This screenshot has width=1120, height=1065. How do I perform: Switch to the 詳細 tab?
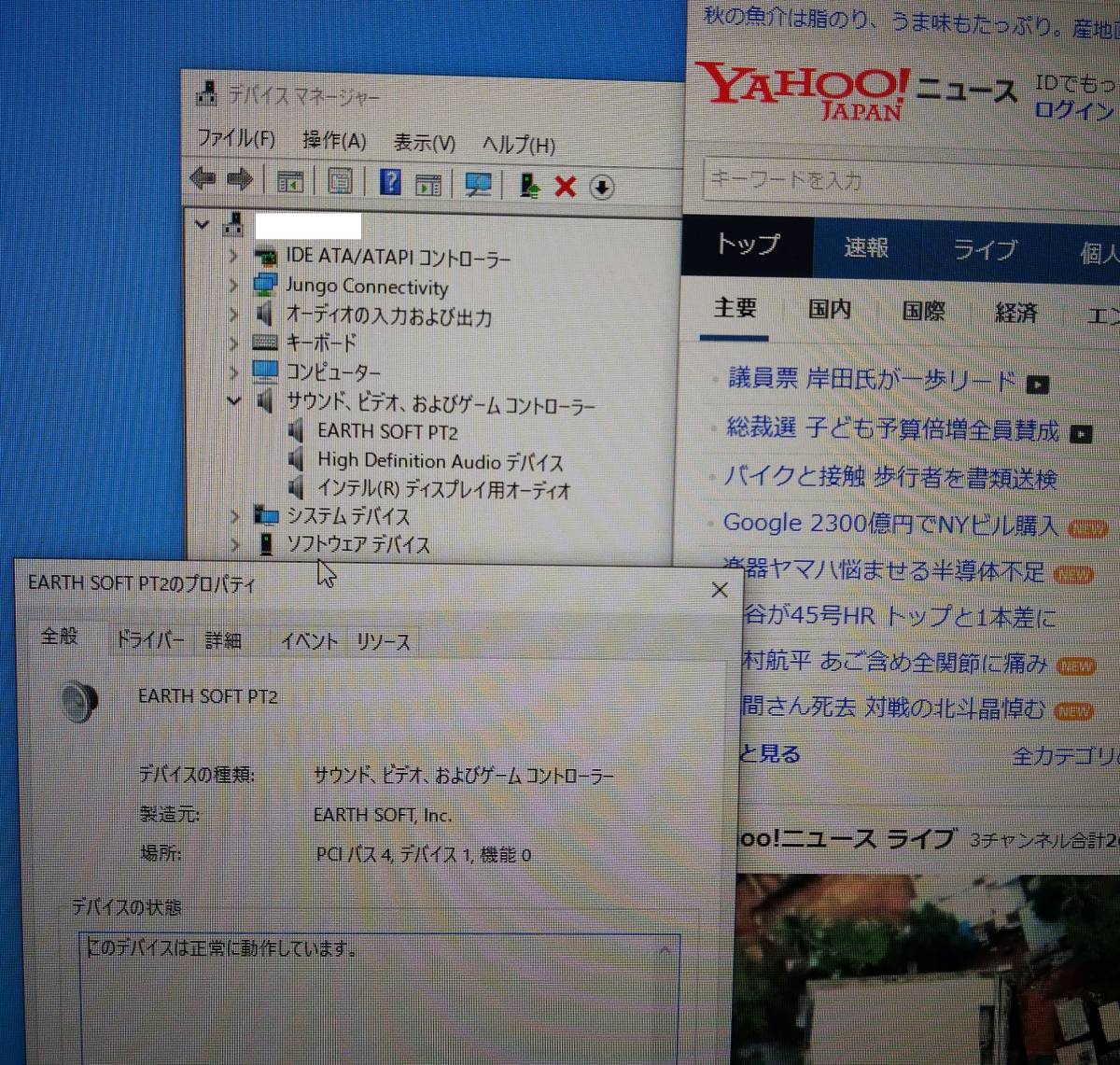coord(223,640)
